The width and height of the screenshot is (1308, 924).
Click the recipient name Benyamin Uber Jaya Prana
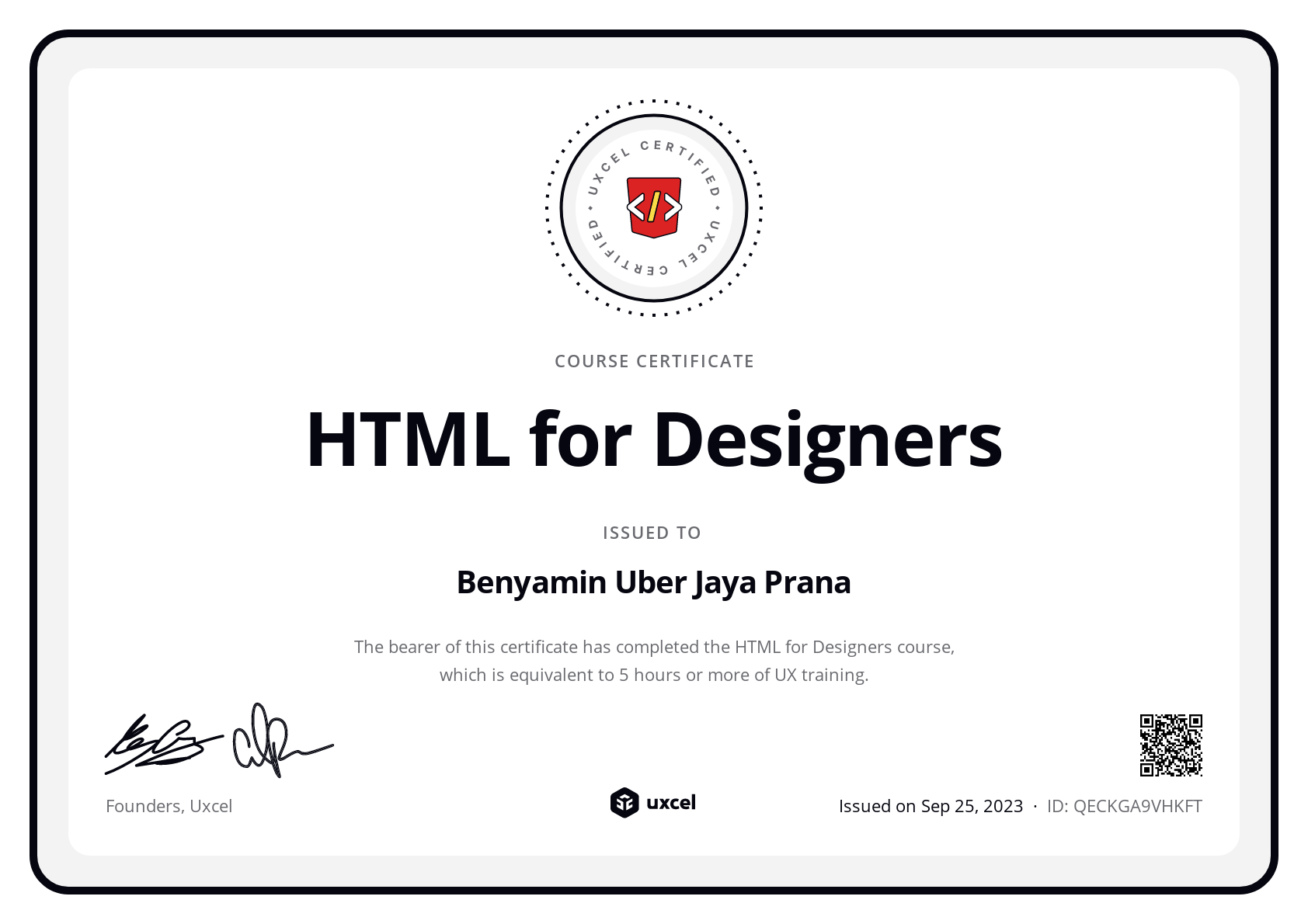654,582
